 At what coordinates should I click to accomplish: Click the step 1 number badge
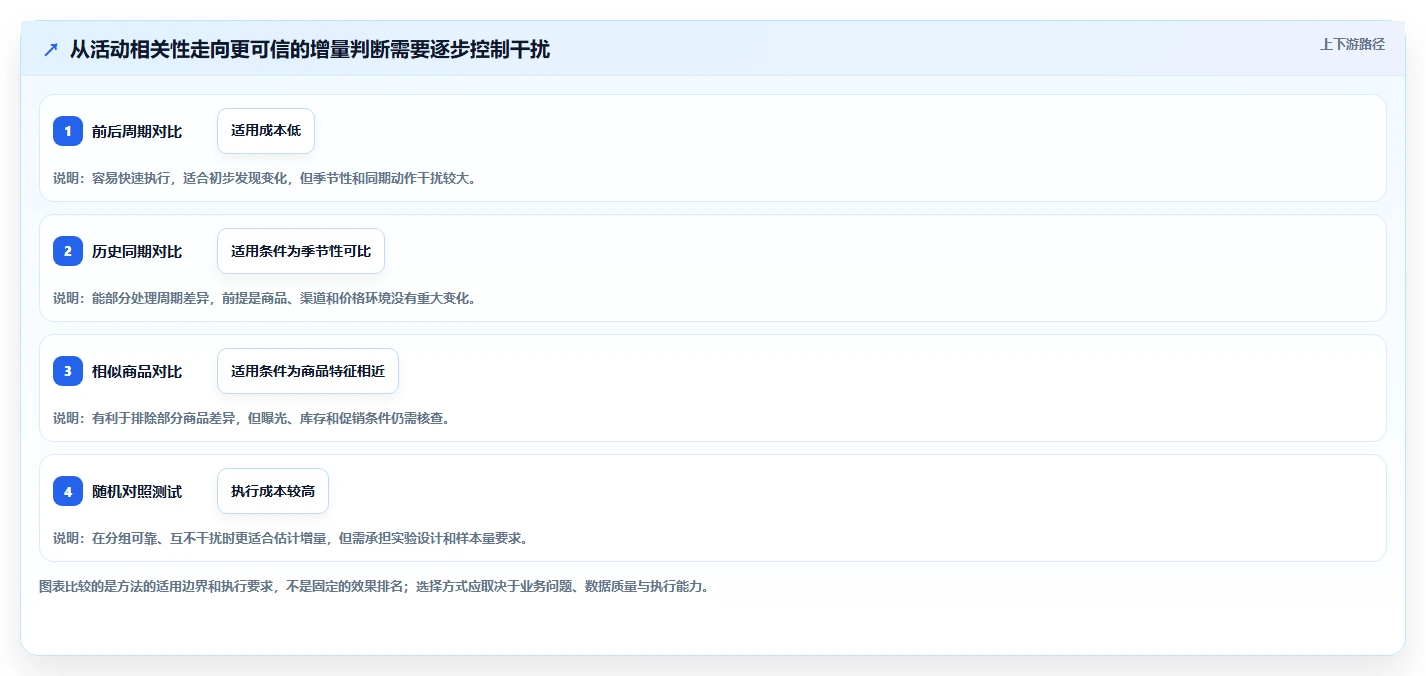68,131
